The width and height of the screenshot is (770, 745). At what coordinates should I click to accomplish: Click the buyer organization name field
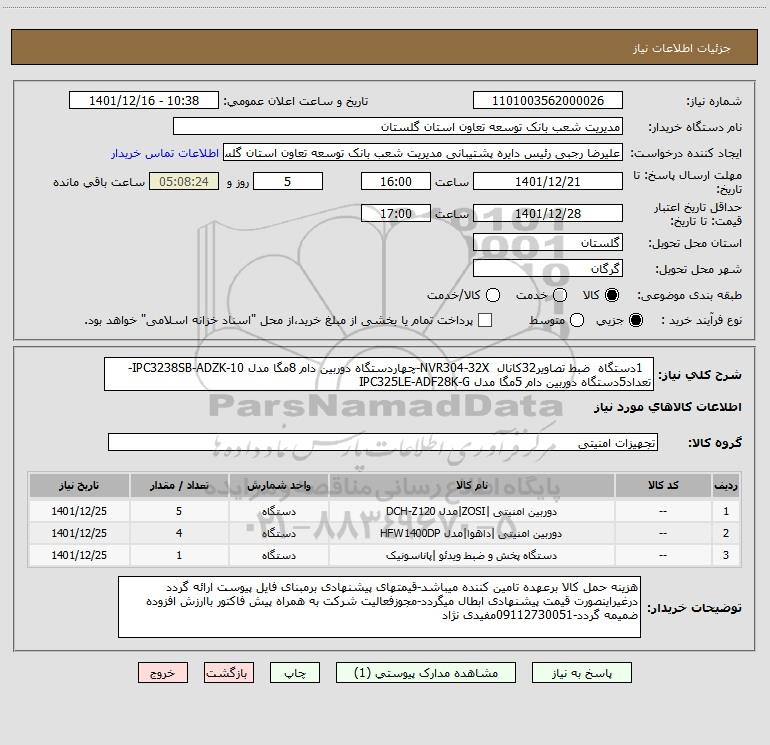(x=398, y=127)
